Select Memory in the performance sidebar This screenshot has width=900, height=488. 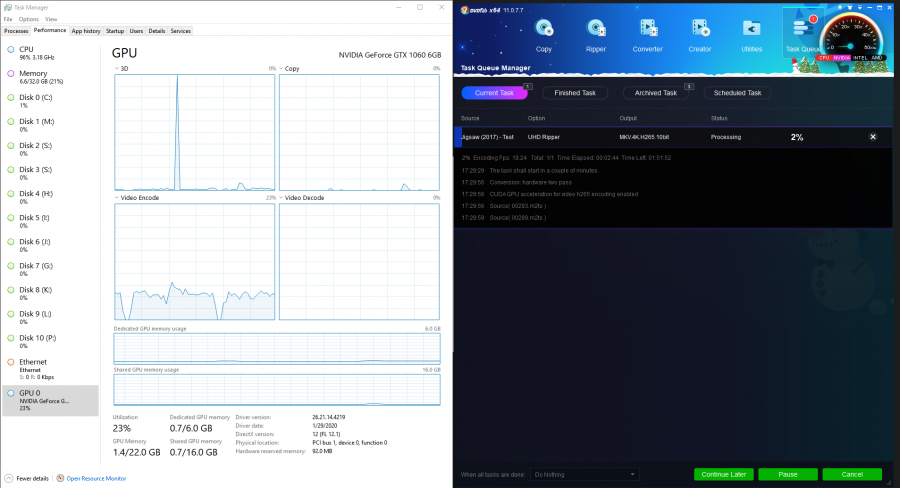click(51, 77)
